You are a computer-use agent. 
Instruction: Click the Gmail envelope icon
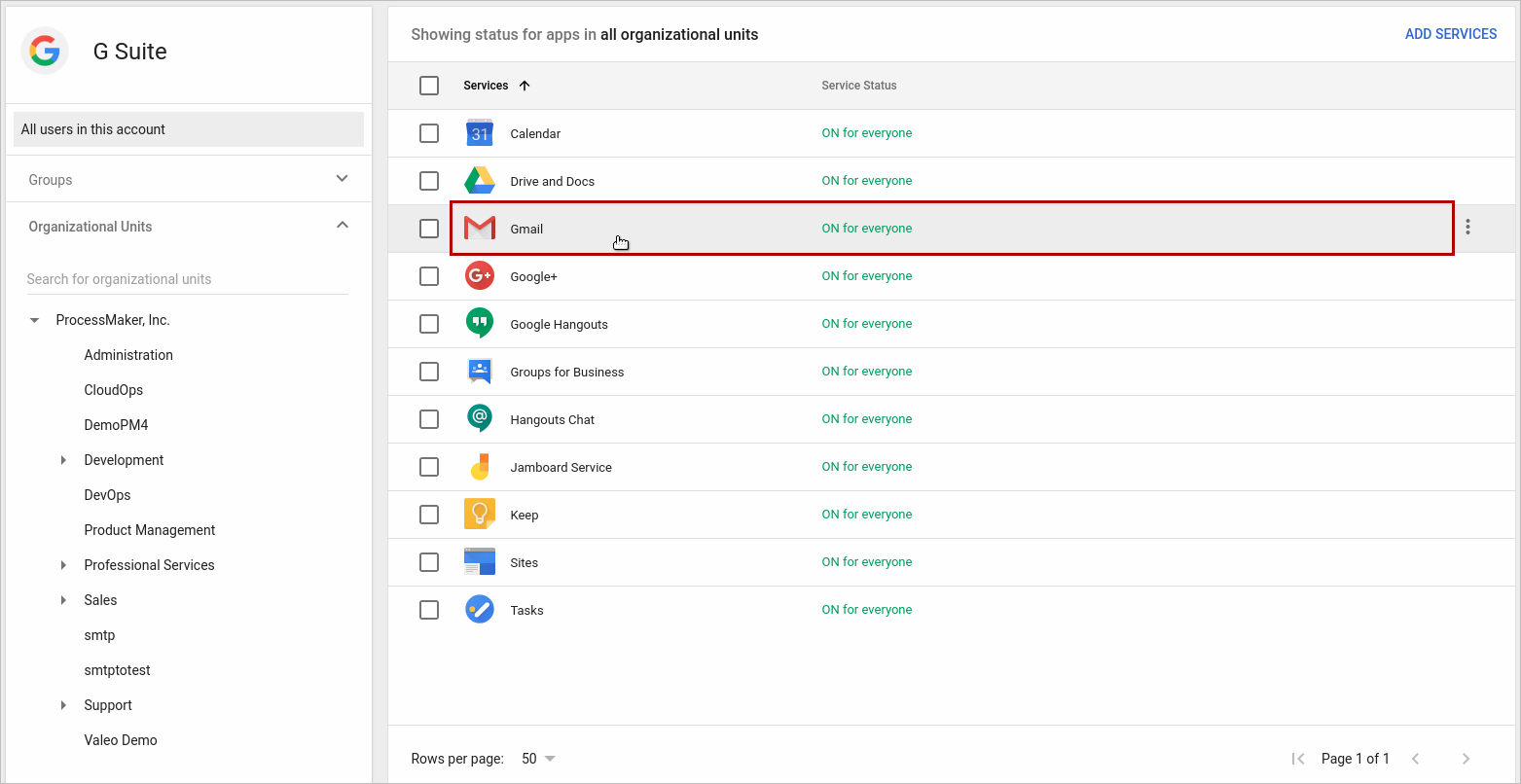[x=480, y=229]
